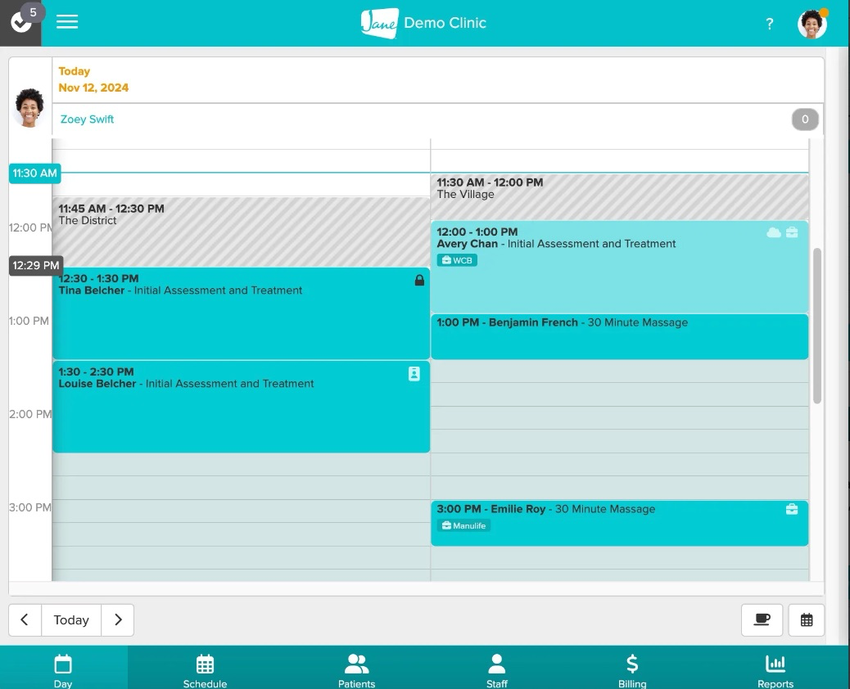Go to the next day arrow
This screenshot has height=689, width=850.
[118, 620]
